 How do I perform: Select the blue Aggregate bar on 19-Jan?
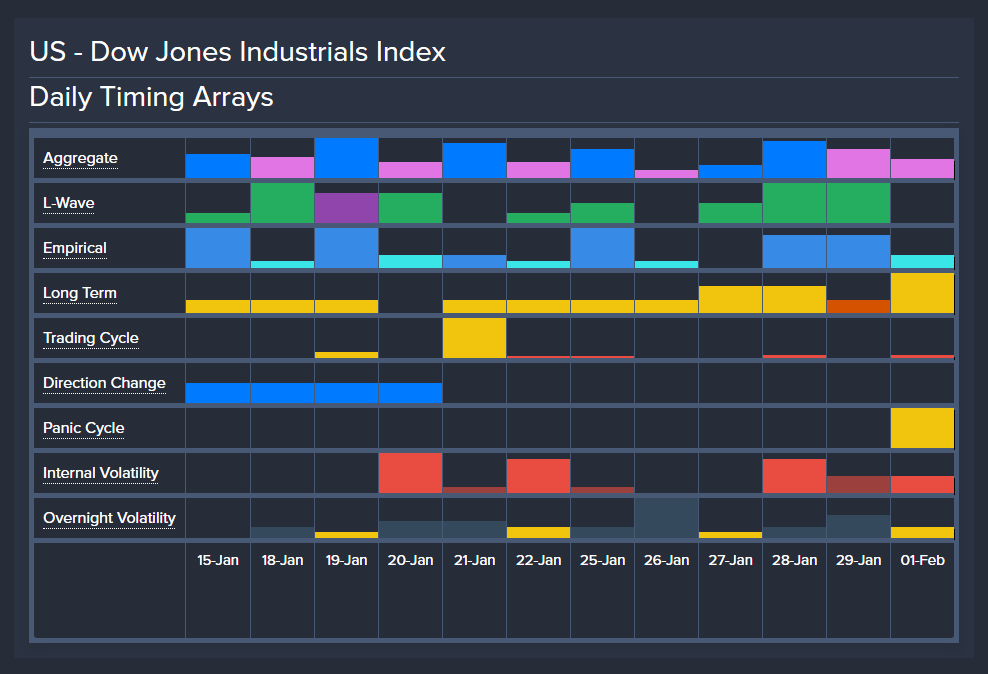click(x=347, y=158)
